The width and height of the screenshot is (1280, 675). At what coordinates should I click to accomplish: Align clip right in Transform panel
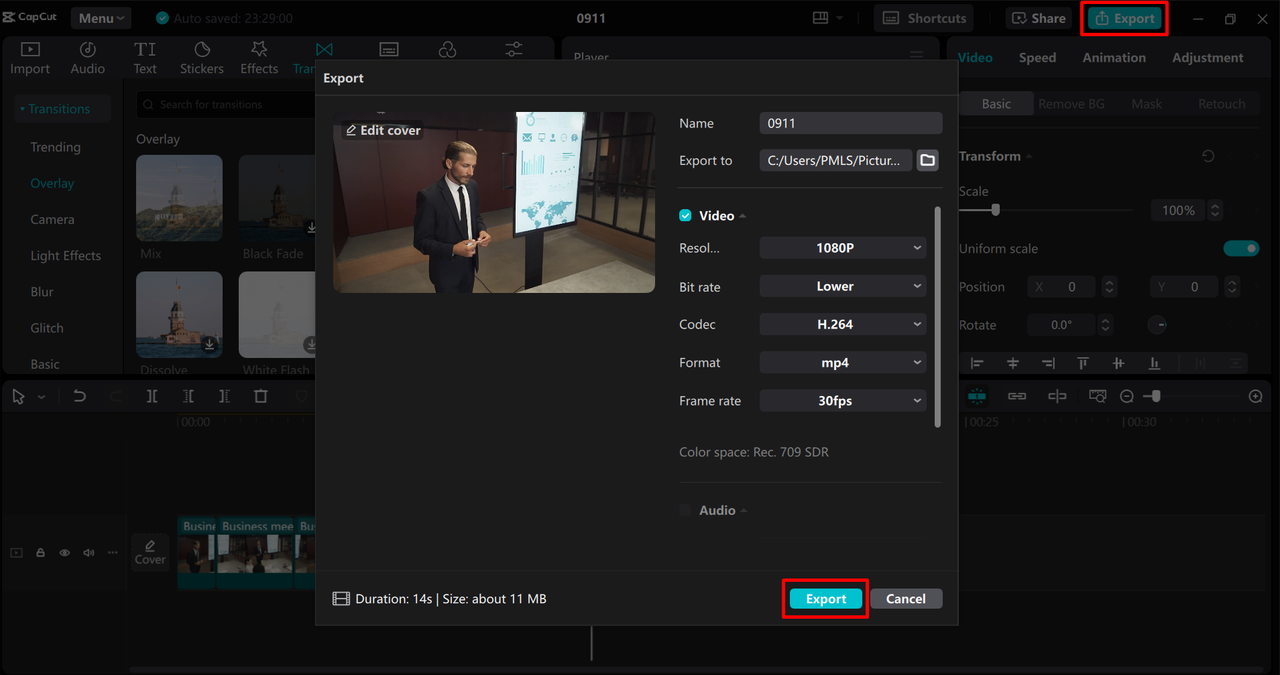pos(1048,363)
